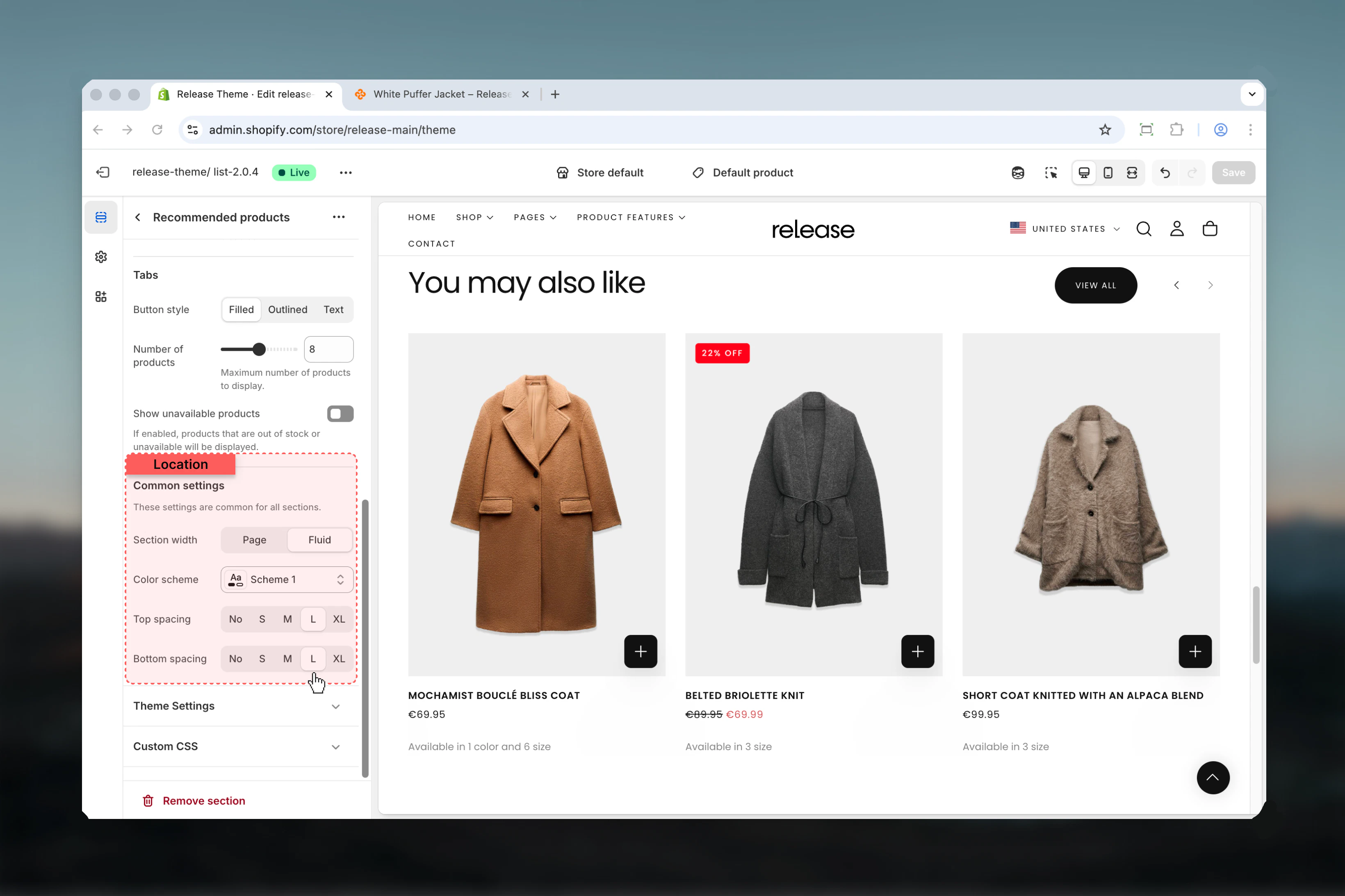Click the Number of products slider handle
Viewport: 1345px width, 896px height.
click(x=259, y=349)
